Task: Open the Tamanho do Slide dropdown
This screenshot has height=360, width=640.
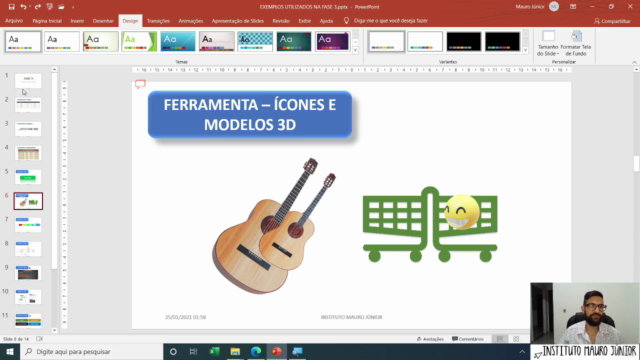Action: click(548, 43)
